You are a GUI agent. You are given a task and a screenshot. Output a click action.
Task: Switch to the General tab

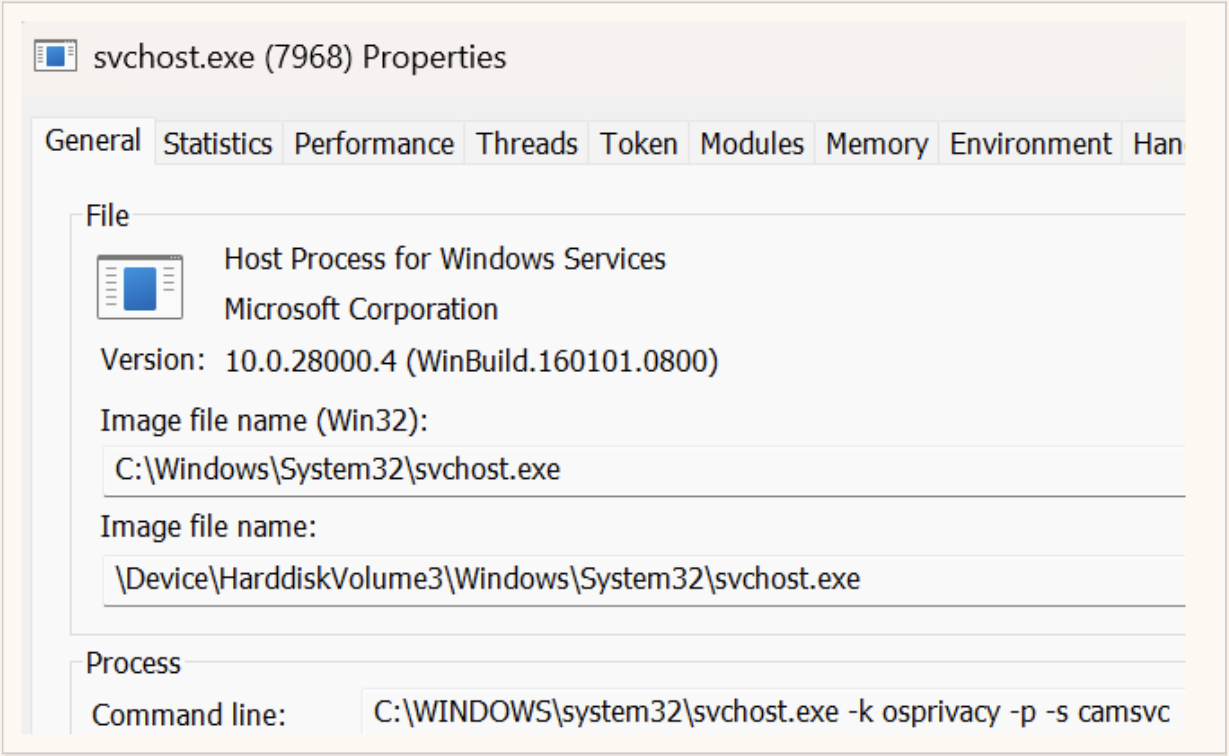(x=93, y=142)
